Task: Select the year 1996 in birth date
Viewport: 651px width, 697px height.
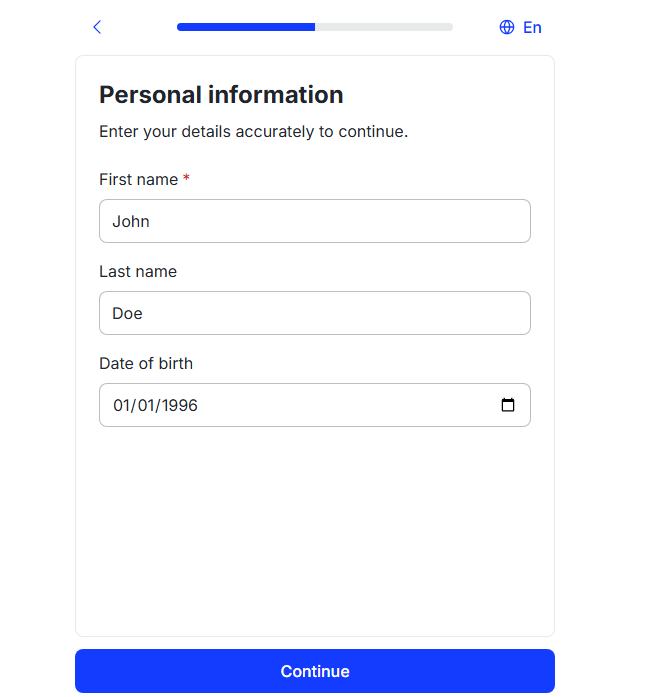Action: click(x=178, y=406)
